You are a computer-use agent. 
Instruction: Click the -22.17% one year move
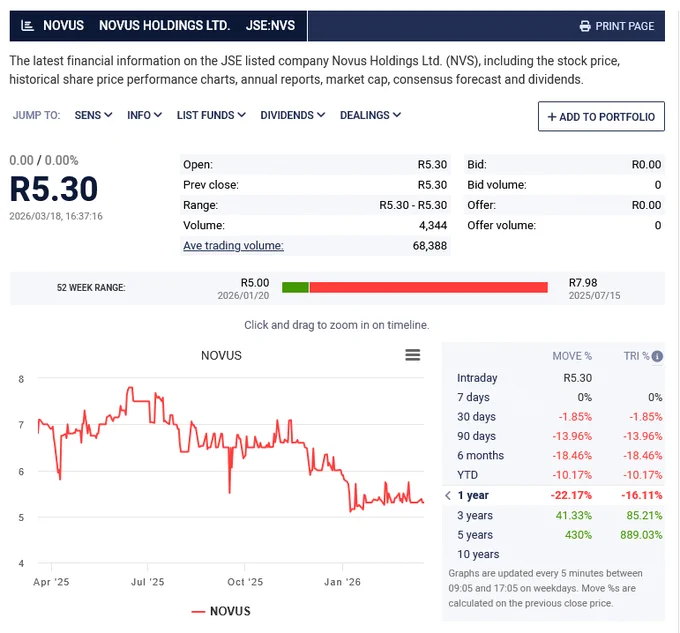pos(571,495)
